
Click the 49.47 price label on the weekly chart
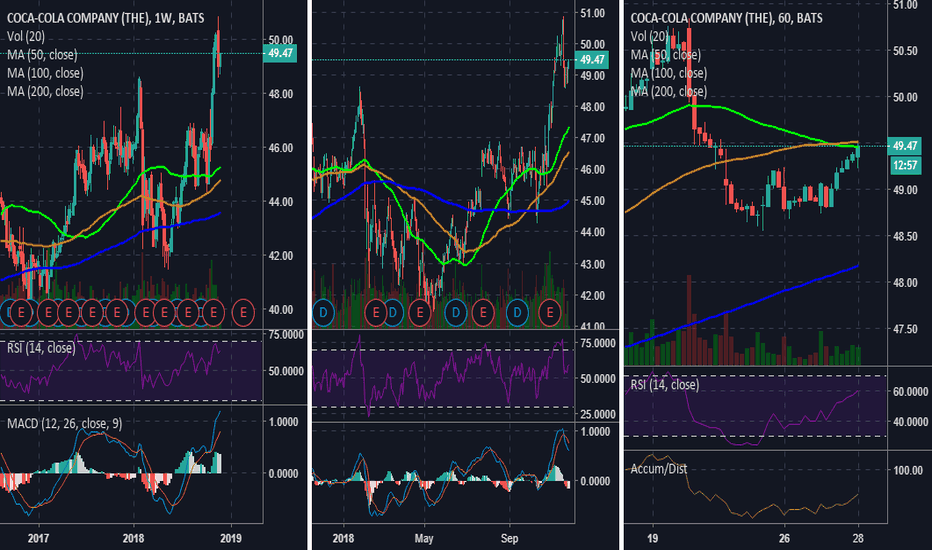click(x=280, y=54)
